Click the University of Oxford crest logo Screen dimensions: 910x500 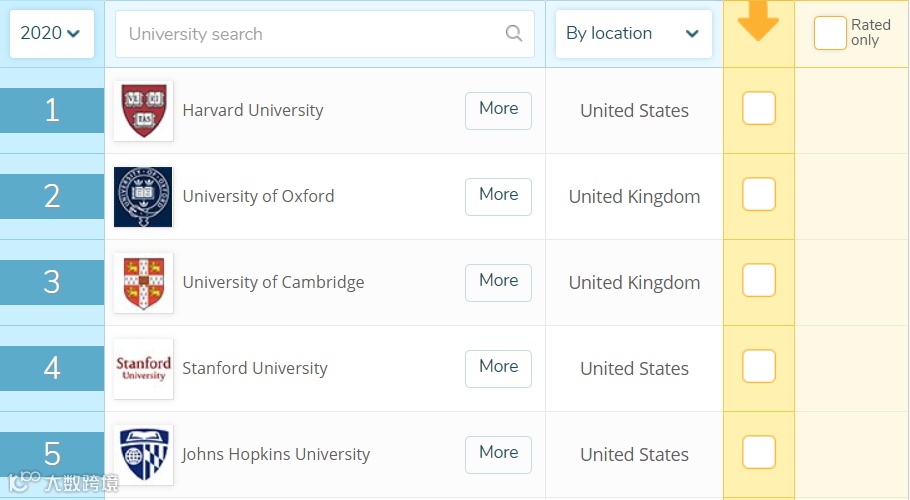[143, 197]
